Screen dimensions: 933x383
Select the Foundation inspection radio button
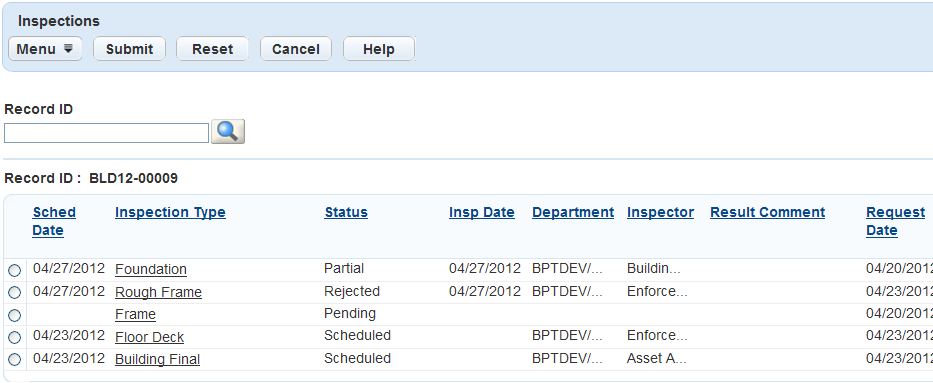pos(14,271)
